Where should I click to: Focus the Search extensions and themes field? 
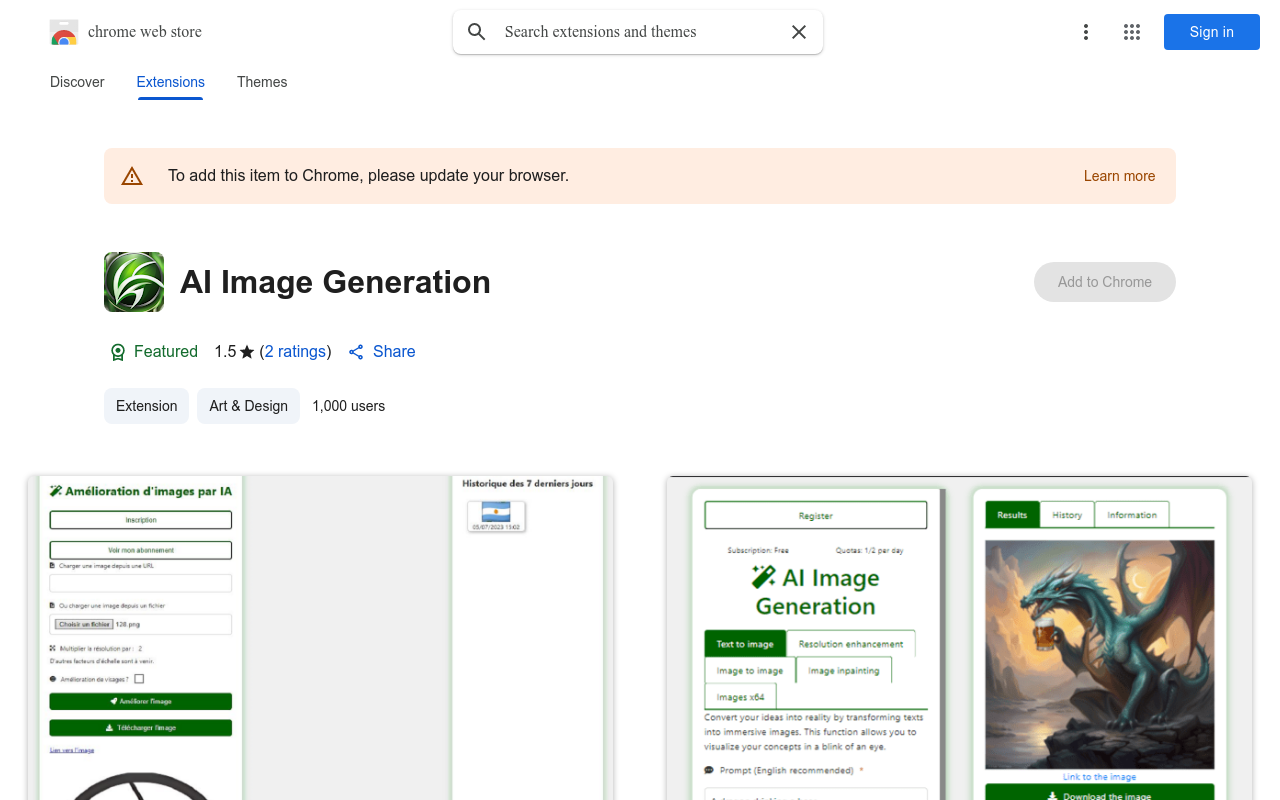tap(638, 32)
